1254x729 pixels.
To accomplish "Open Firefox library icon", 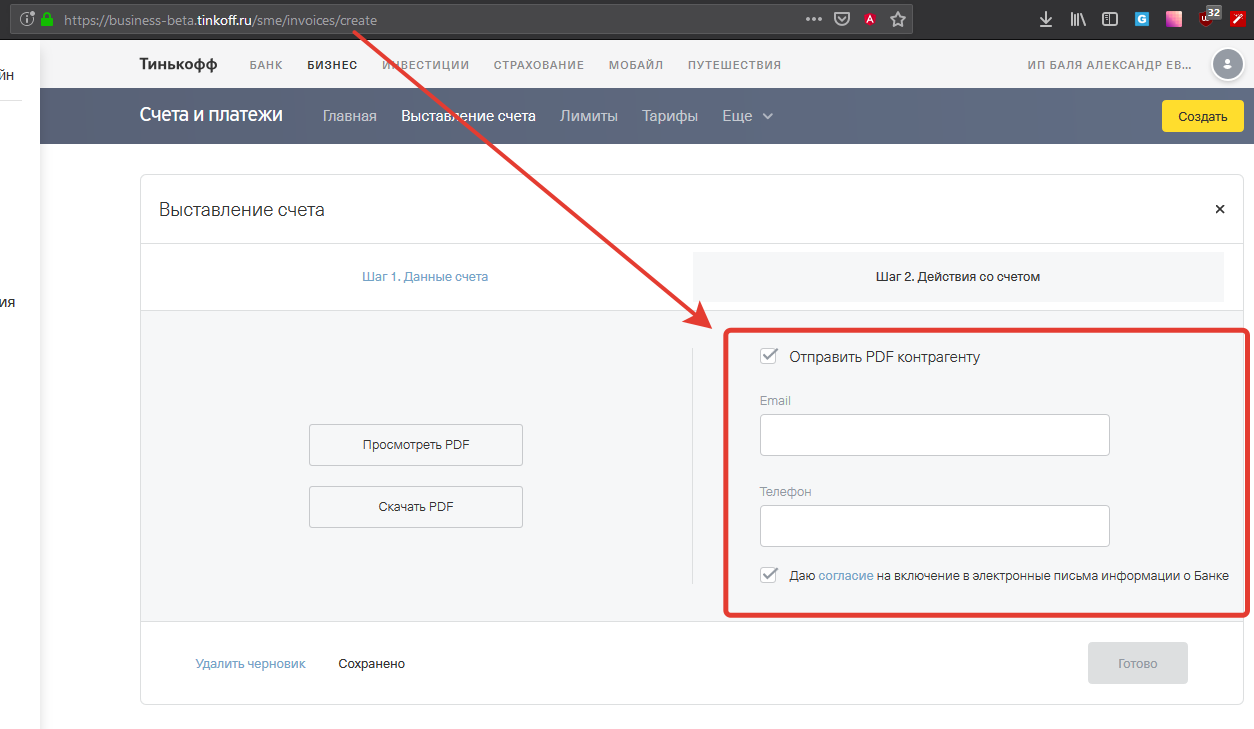I will (1078, 19).
